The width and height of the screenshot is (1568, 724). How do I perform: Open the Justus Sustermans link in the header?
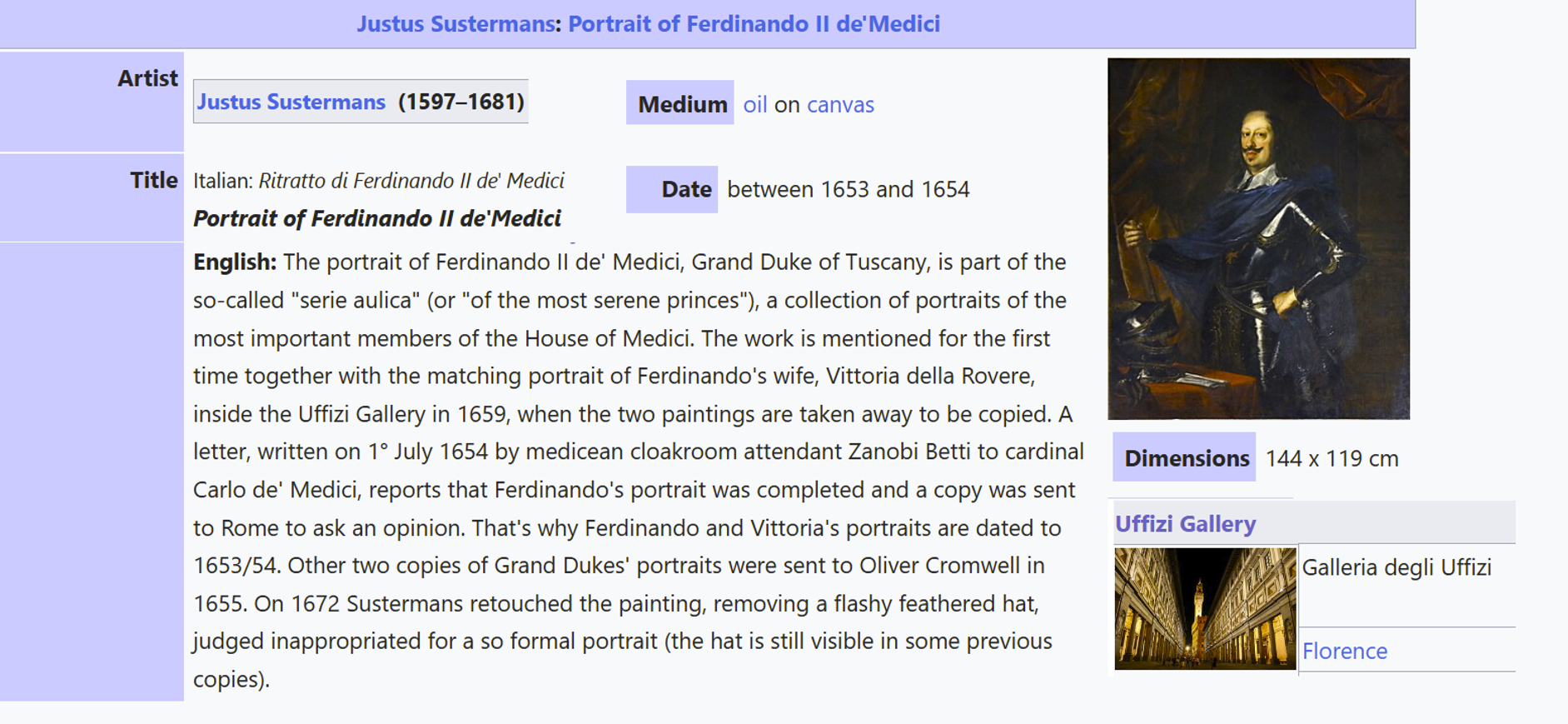click(455, 23)
